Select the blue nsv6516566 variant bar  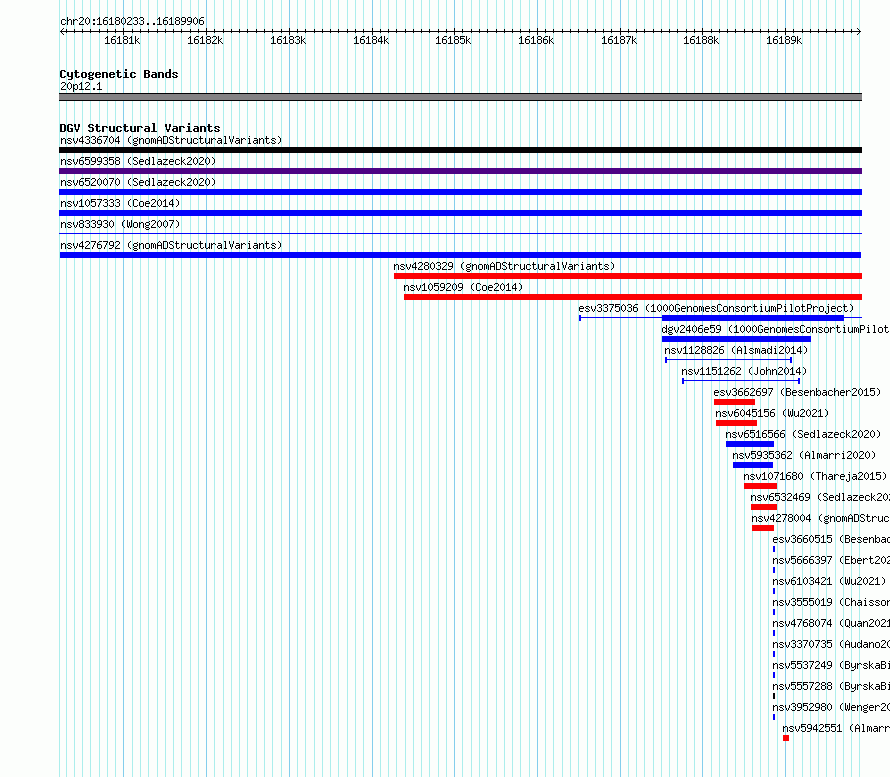[x=750, y=444]
